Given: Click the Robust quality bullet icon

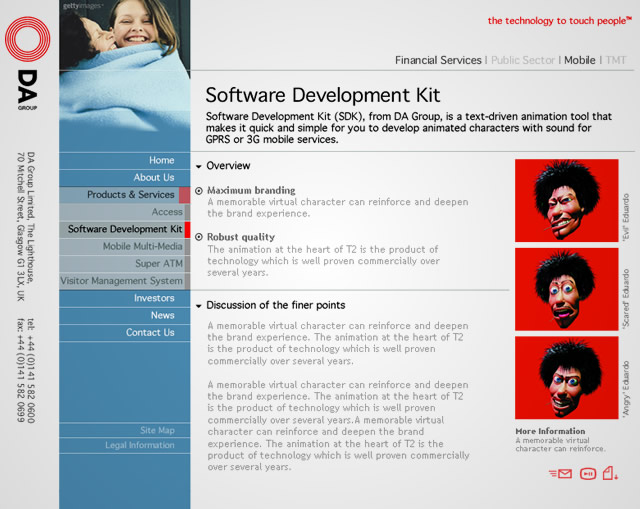Looking at the screenshot, I should [199, 237].
